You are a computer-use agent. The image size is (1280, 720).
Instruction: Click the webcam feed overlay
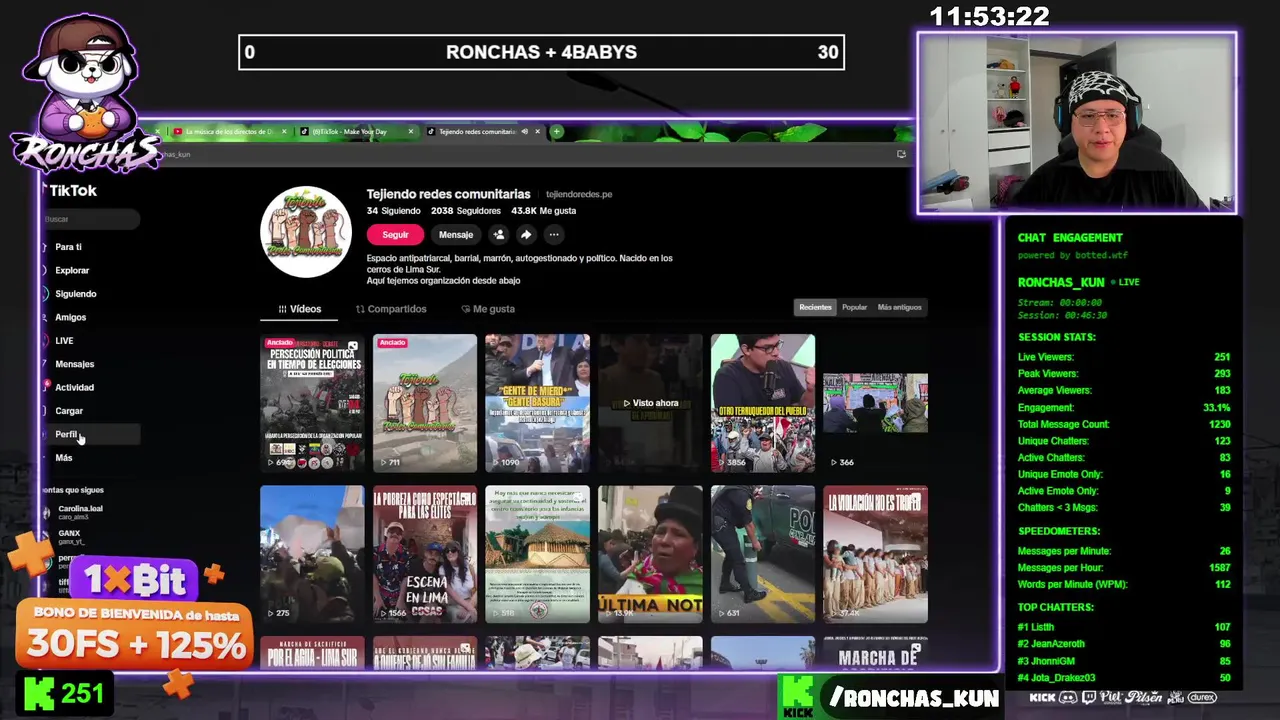point(1077,124)
